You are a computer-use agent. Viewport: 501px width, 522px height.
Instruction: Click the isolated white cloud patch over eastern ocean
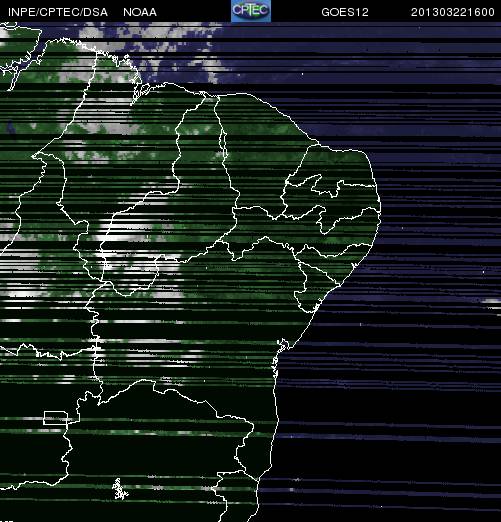point(492,301)
